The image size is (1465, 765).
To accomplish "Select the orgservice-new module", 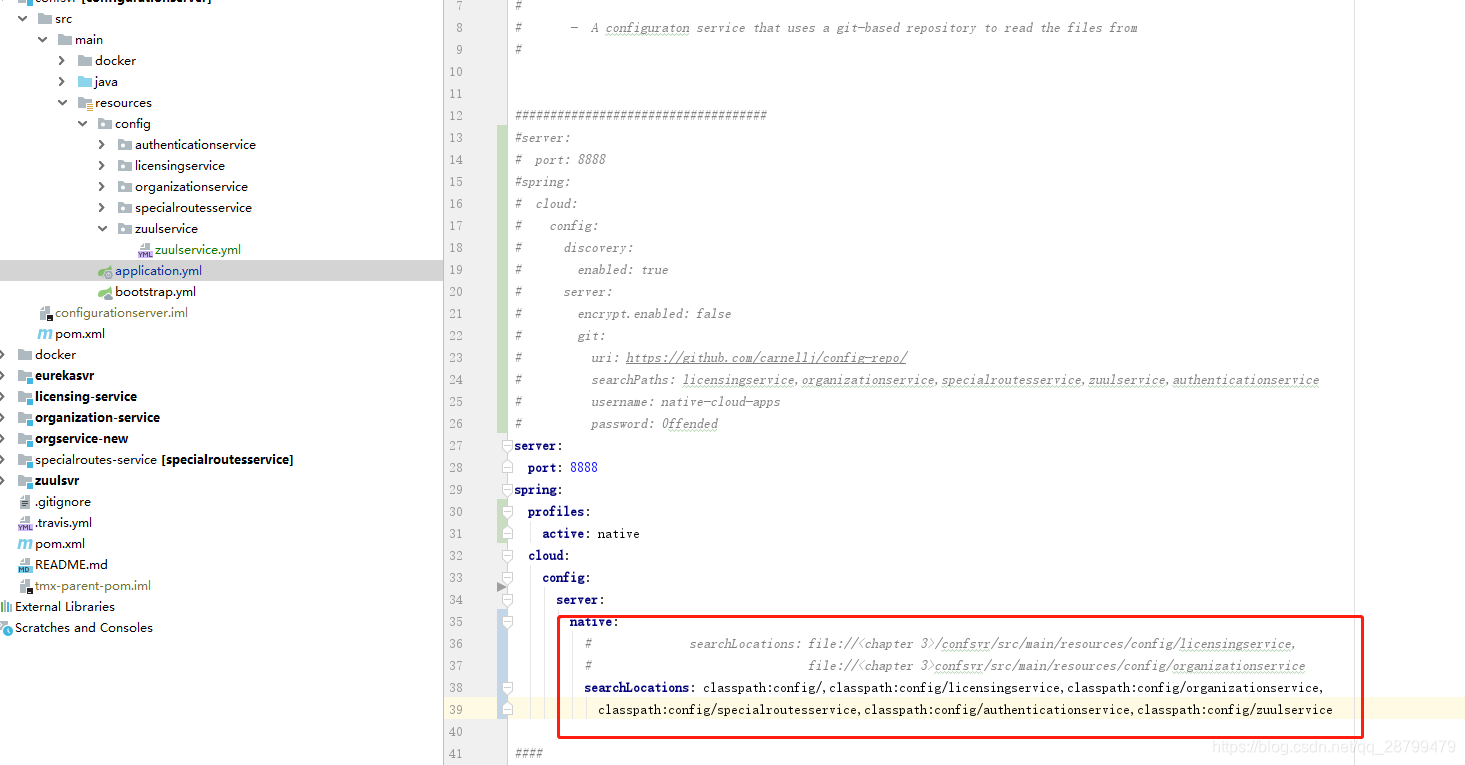I will pos(81,439).
